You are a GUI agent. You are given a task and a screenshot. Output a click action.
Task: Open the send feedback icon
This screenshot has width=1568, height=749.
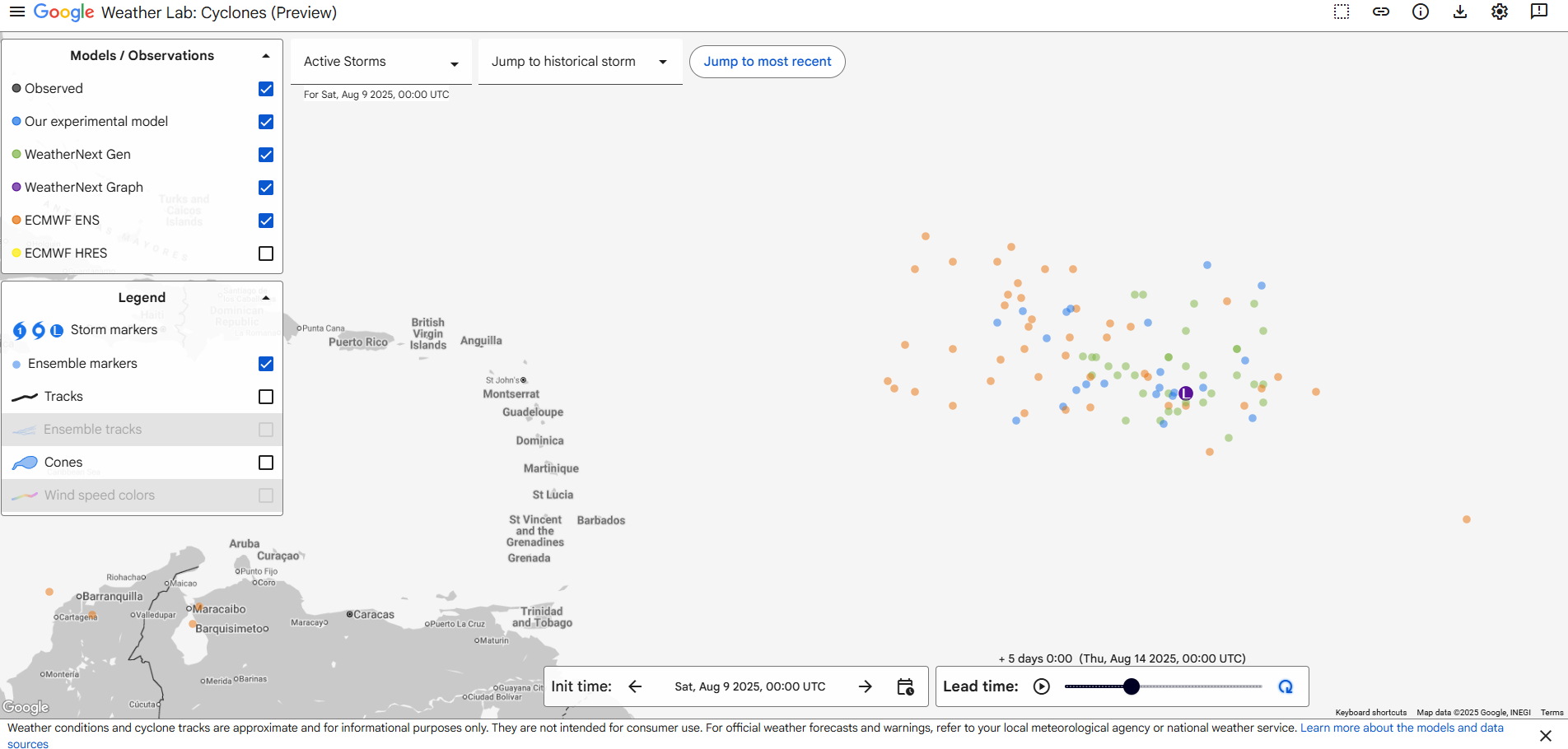tap(1539, 12)
